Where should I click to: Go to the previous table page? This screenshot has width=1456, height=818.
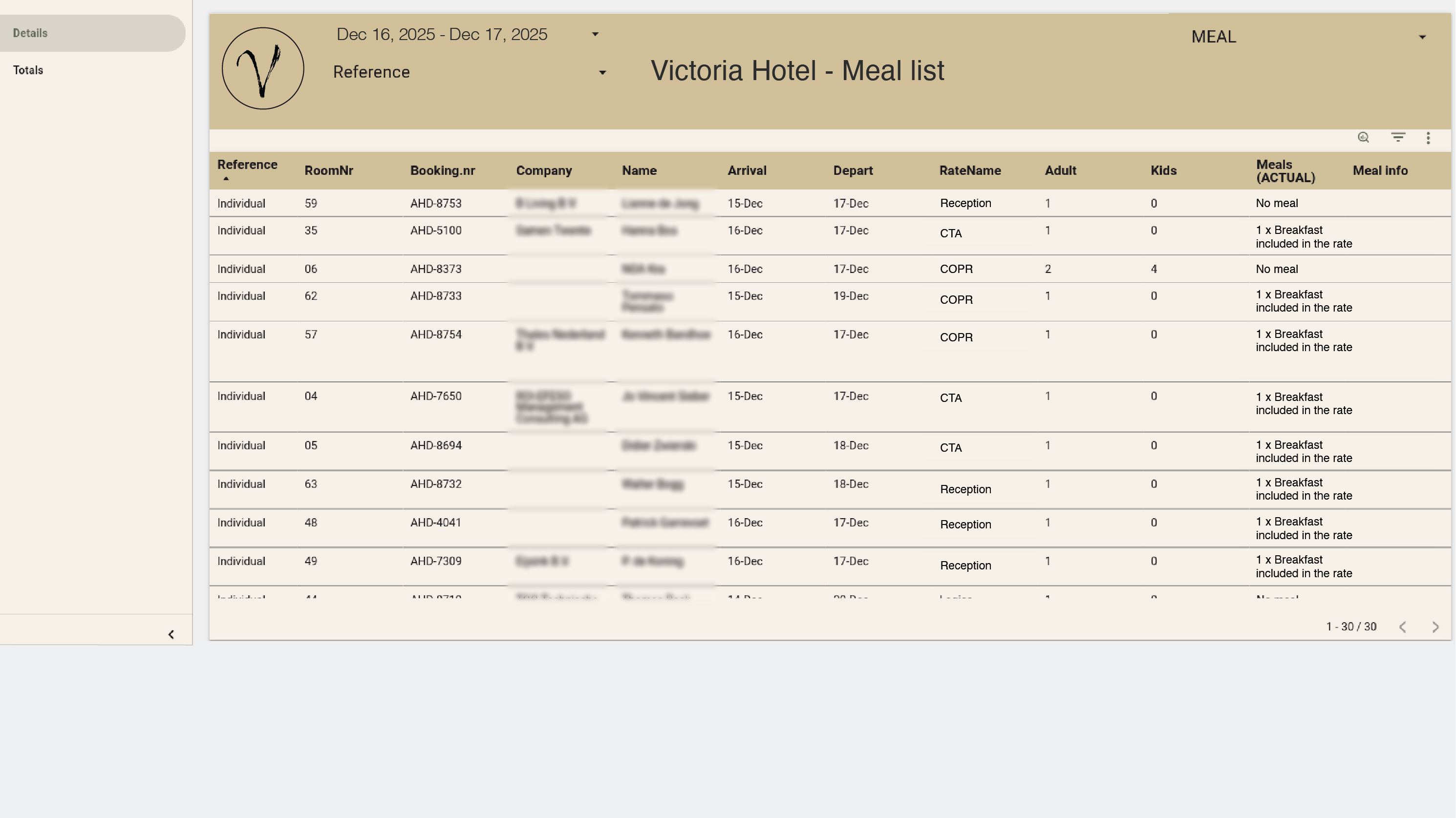(x=1402, y=627)
